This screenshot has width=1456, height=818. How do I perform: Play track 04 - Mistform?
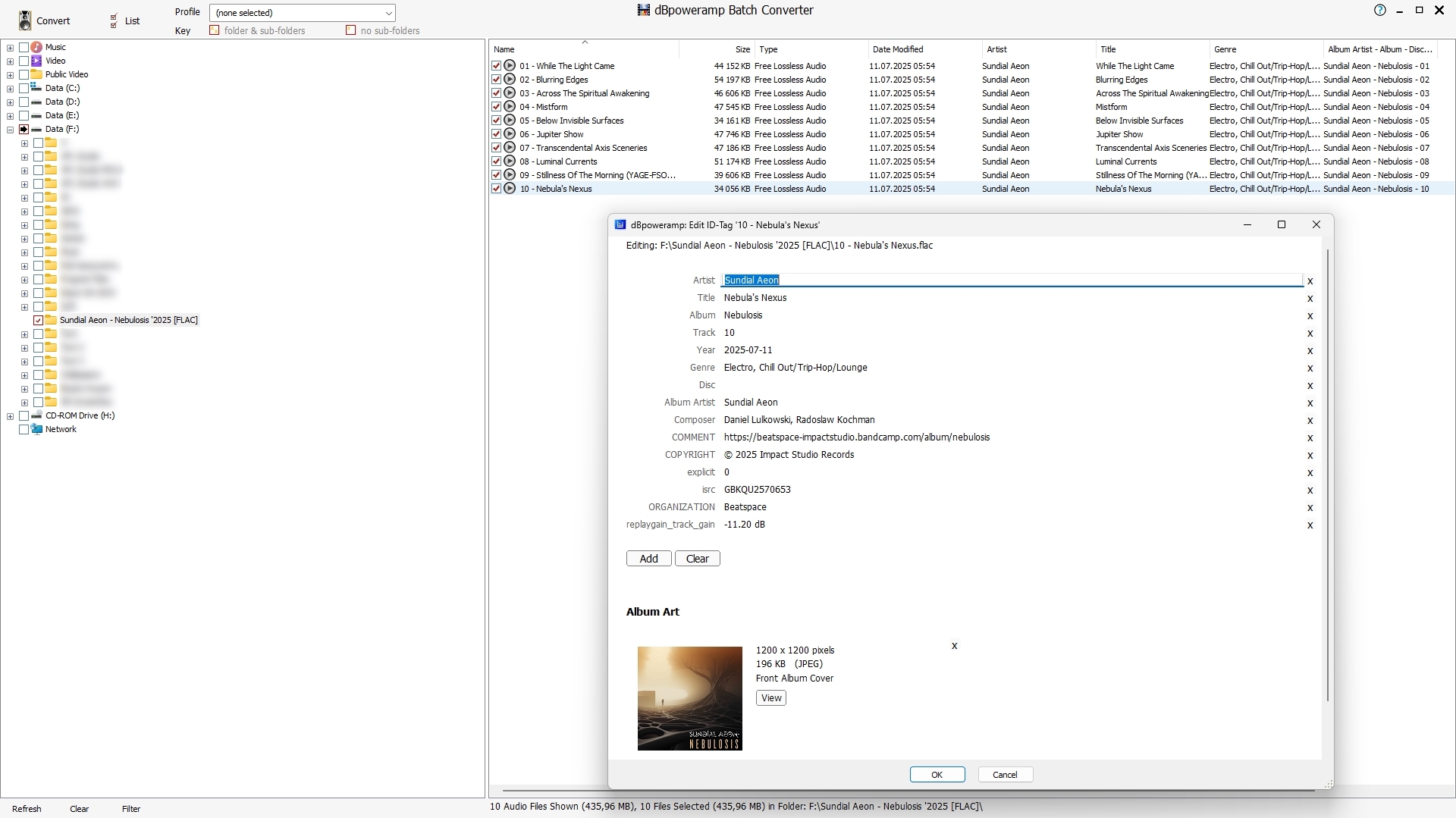(x=510, y=107)
